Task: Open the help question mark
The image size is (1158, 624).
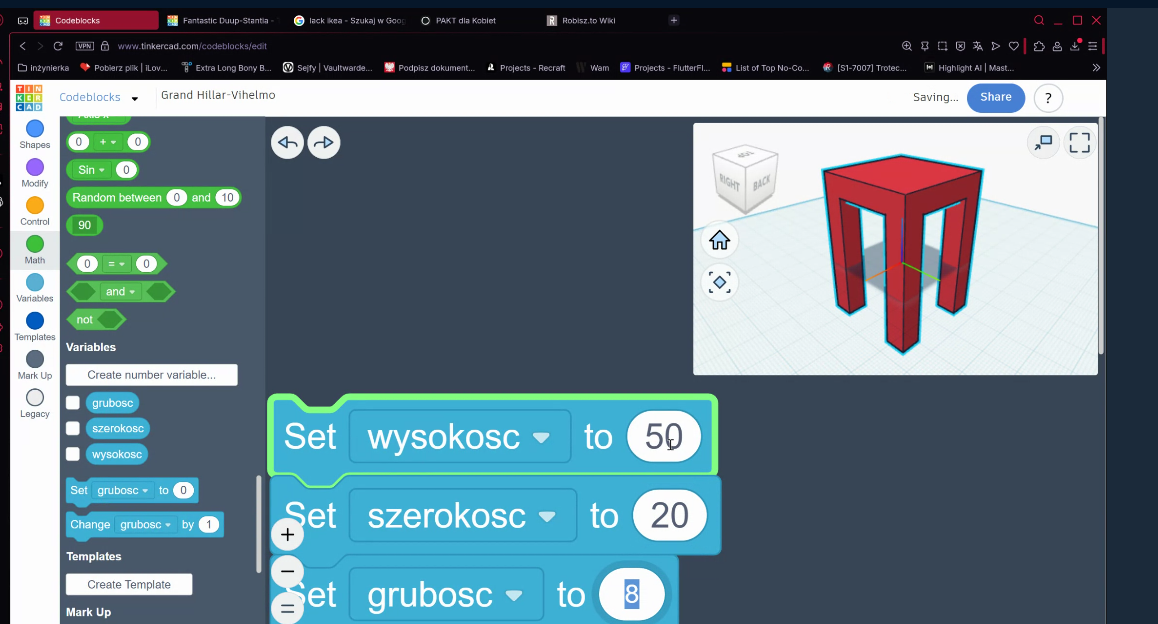Action: (x=1048, y=97)
